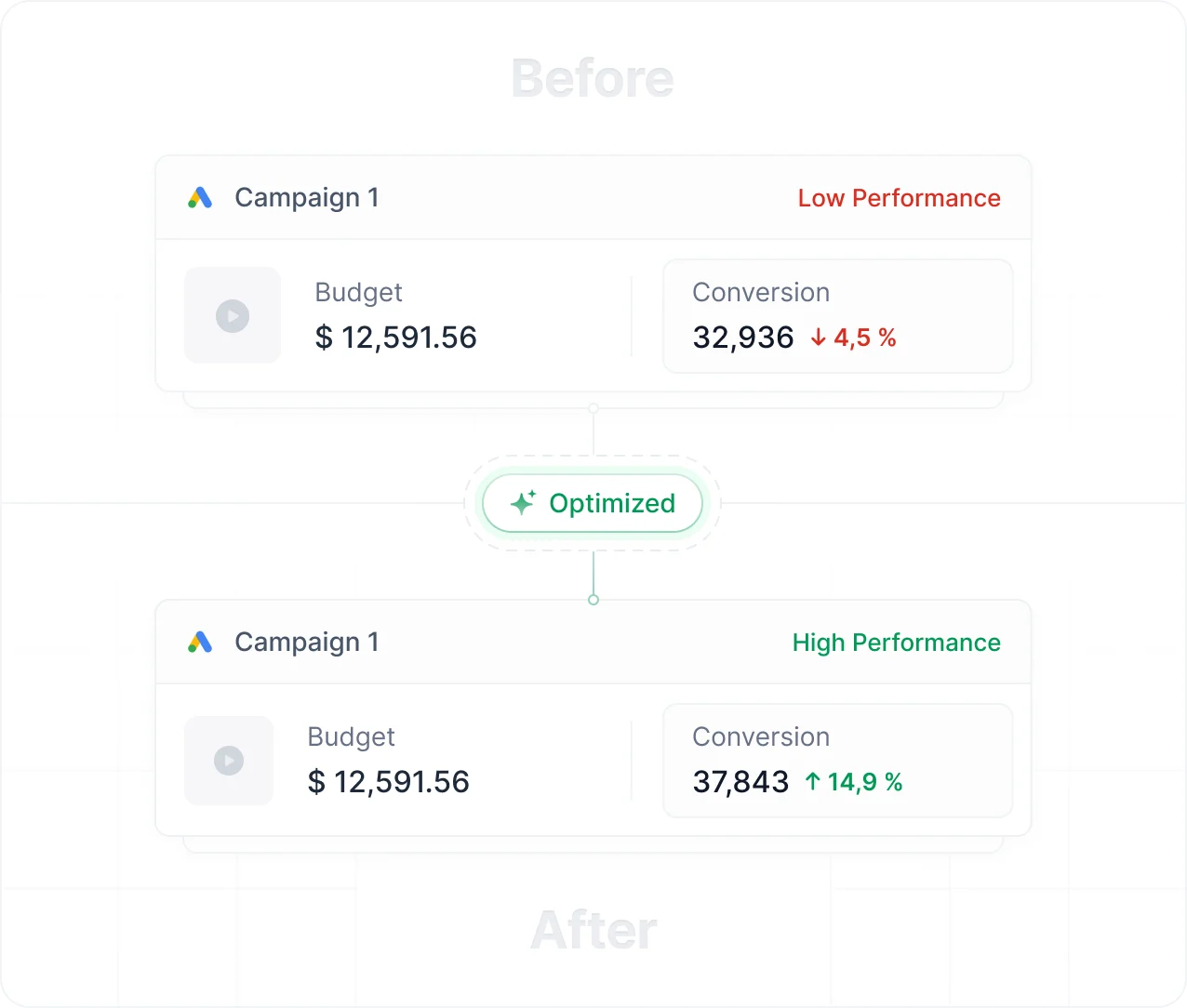Click the Google Ads logo in the bottom Campaign 1 card
This screenshot has width=1187, height=1008.
[x=200, y=642]
